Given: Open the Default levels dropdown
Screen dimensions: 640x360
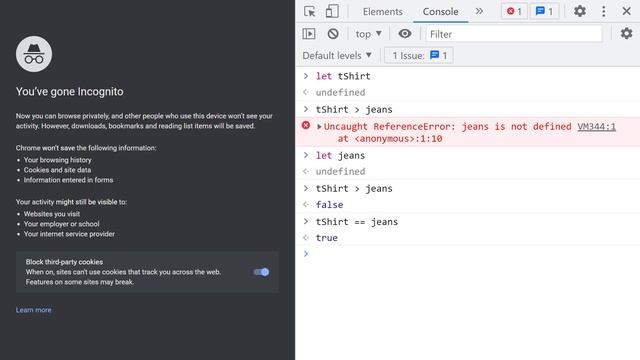Looking at the screenshot, I should pyautogui.click(x=337, y=56).
